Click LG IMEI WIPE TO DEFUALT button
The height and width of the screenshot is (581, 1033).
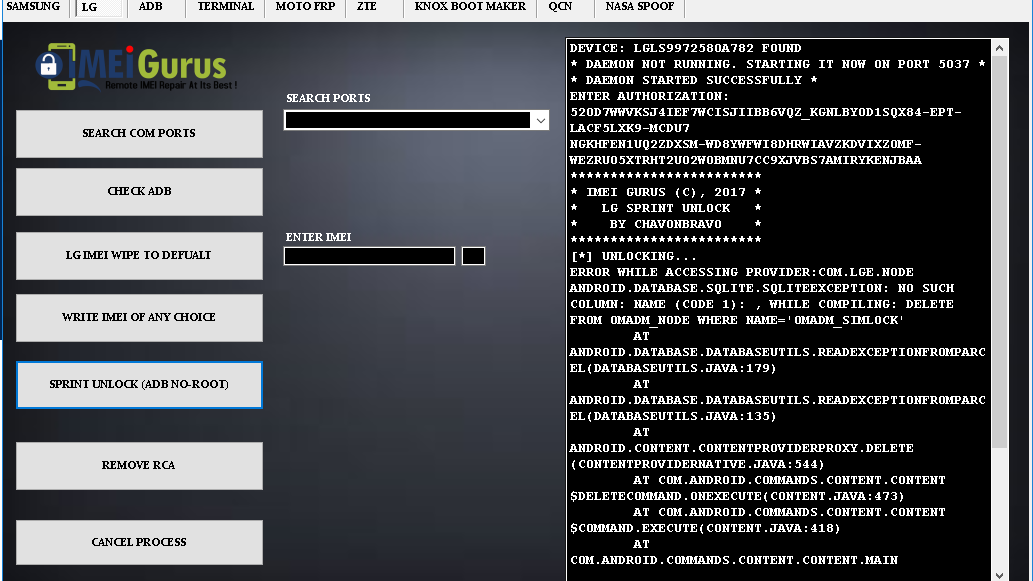[x=139, y=256]
